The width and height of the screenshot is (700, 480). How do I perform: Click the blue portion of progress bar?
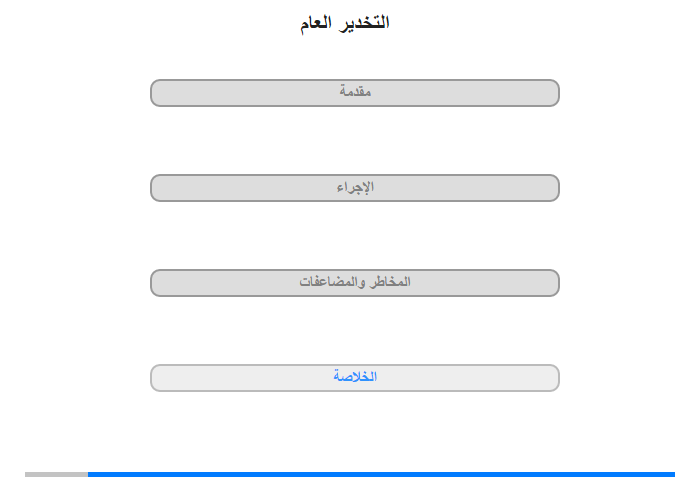(381, 474)
